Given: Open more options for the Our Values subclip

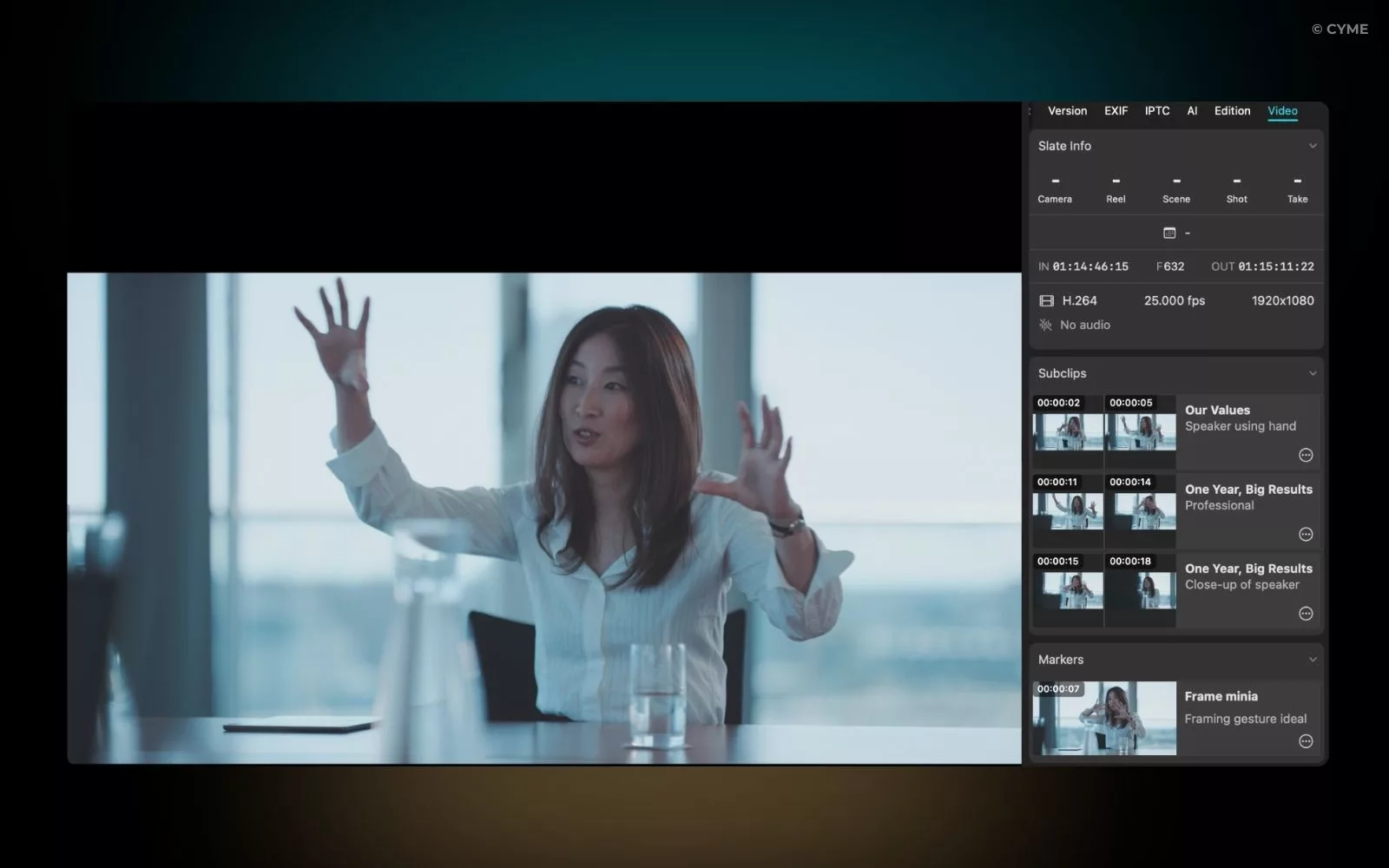Looking at the screenshot, I should tap(1306, 455).
